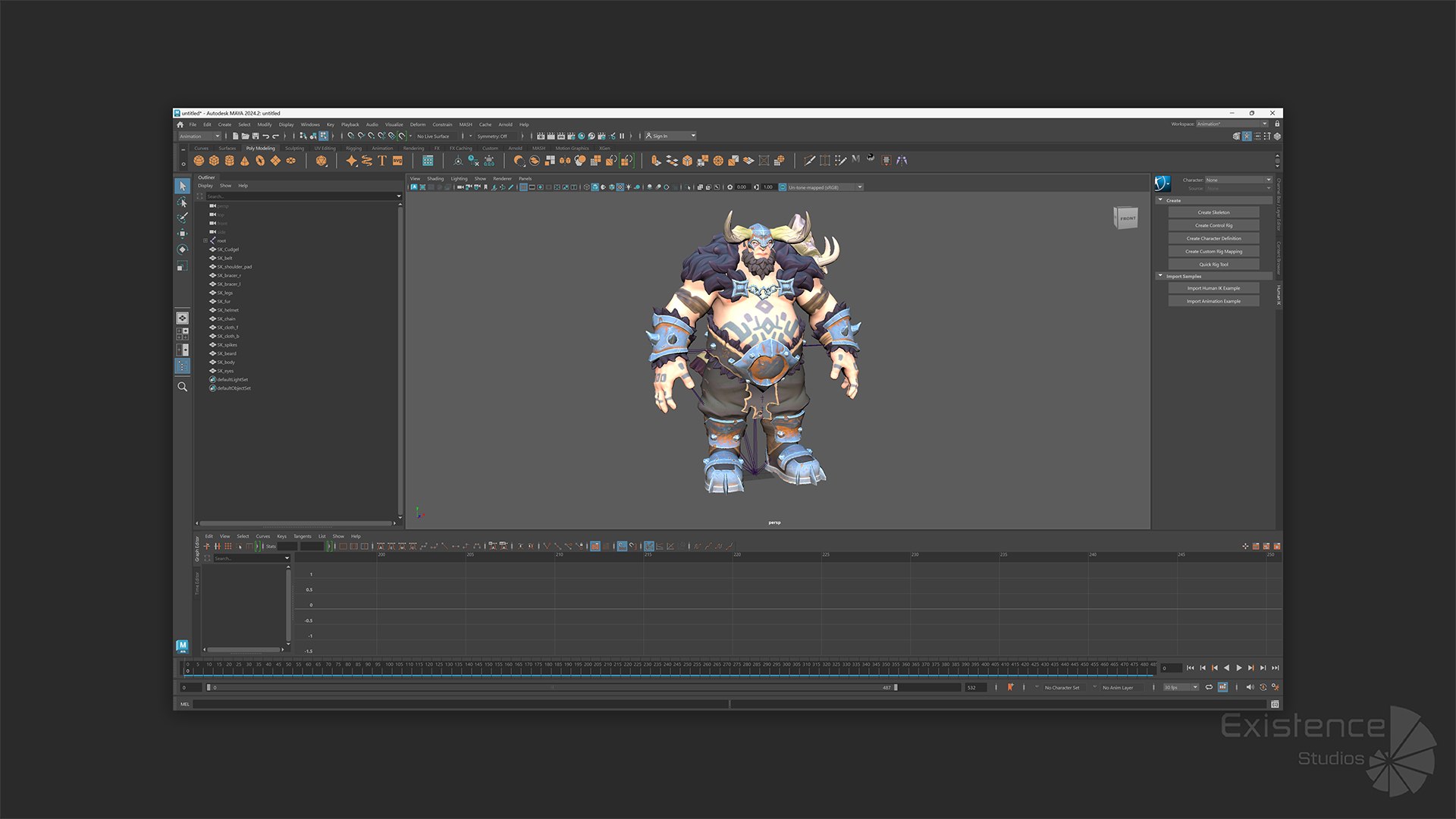Image resolution: width=1456 pixels, height=819 pixels.
Task: Click the Save Scene icon
Action: pos(256,136)
